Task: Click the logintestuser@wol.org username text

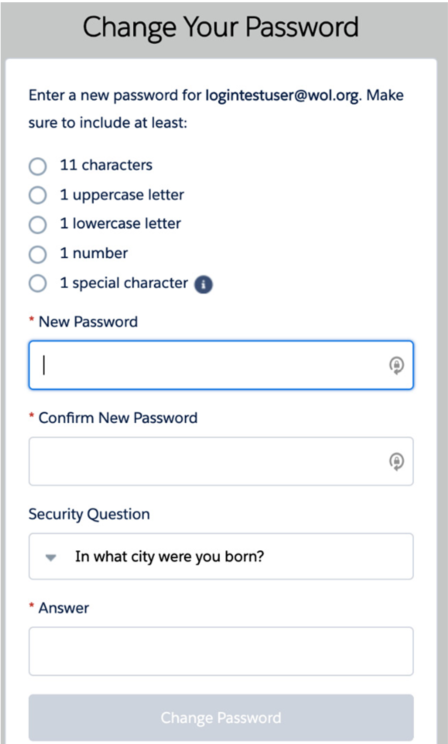Action: (x=284, y=95)
